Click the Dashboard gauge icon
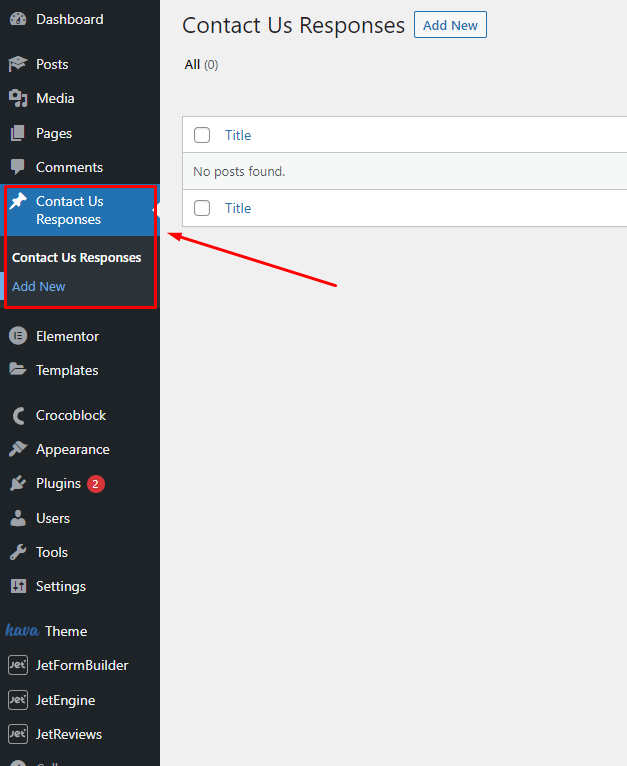The height and width of the screenshot is (766, 627). [18, 19]
